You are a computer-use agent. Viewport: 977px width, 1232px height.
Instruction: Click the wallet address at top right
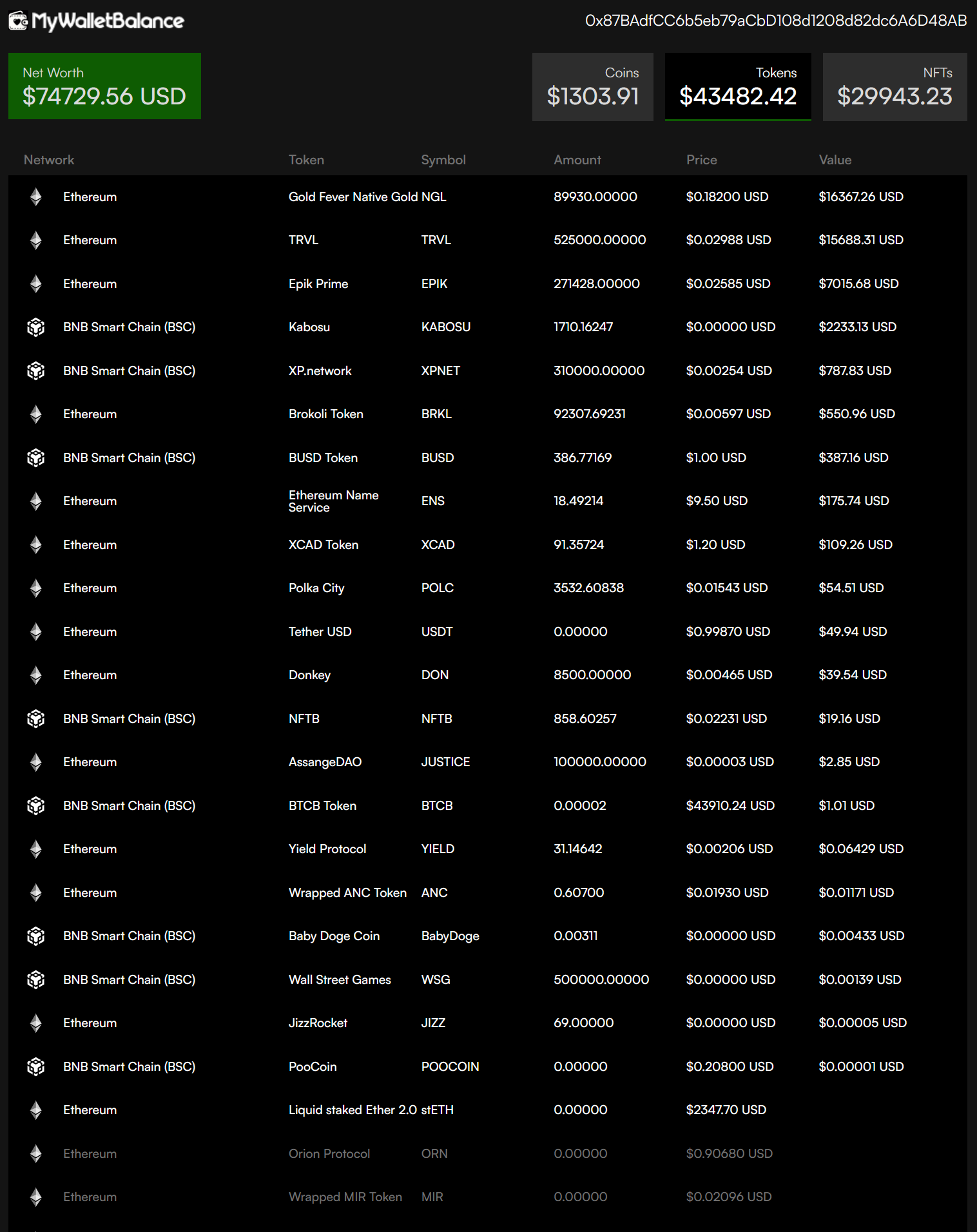point(776,21)
